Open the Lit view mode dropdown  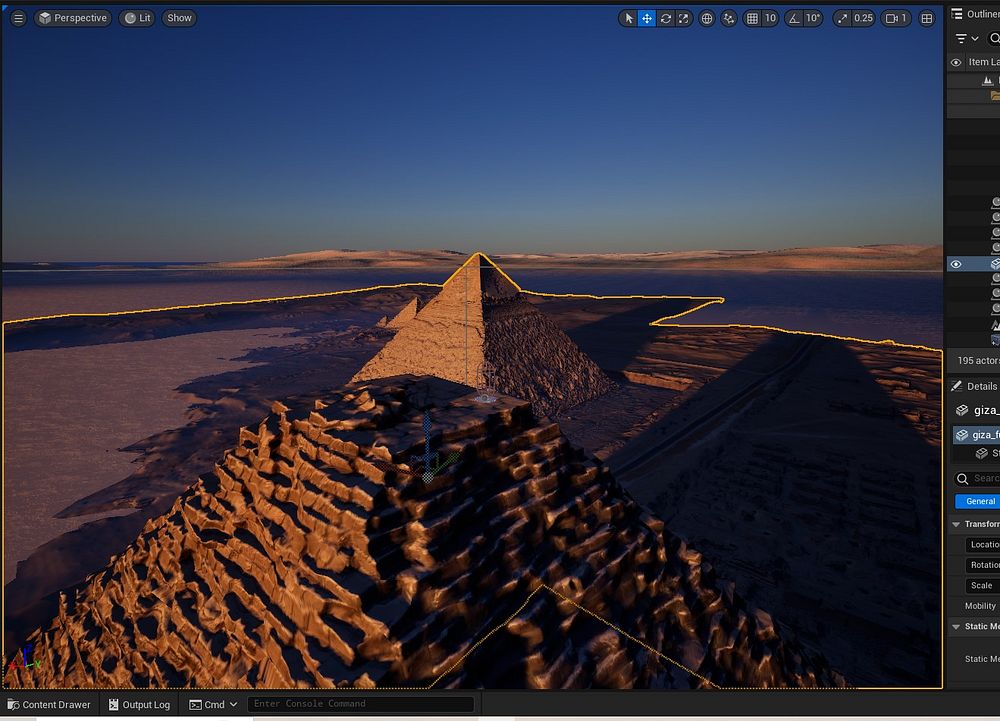[x=137, y=18]
